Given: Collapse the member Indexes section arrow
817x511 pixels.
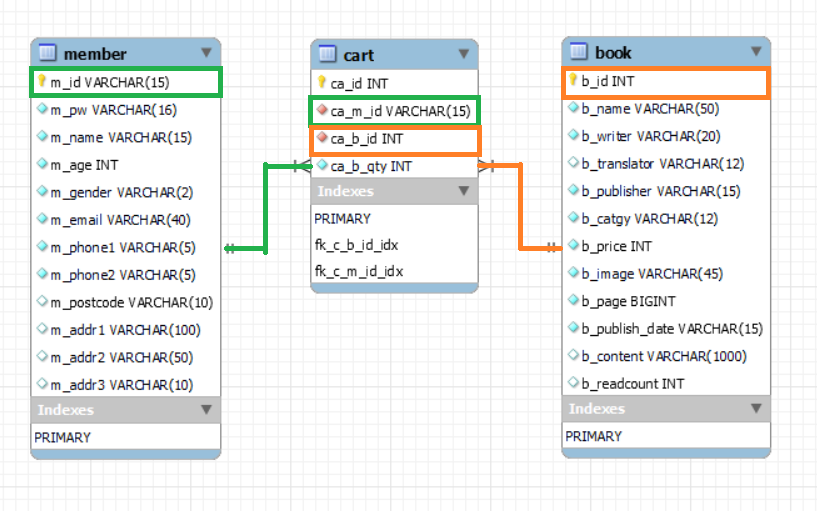Looking at the screenshot, I should [206, 409].
